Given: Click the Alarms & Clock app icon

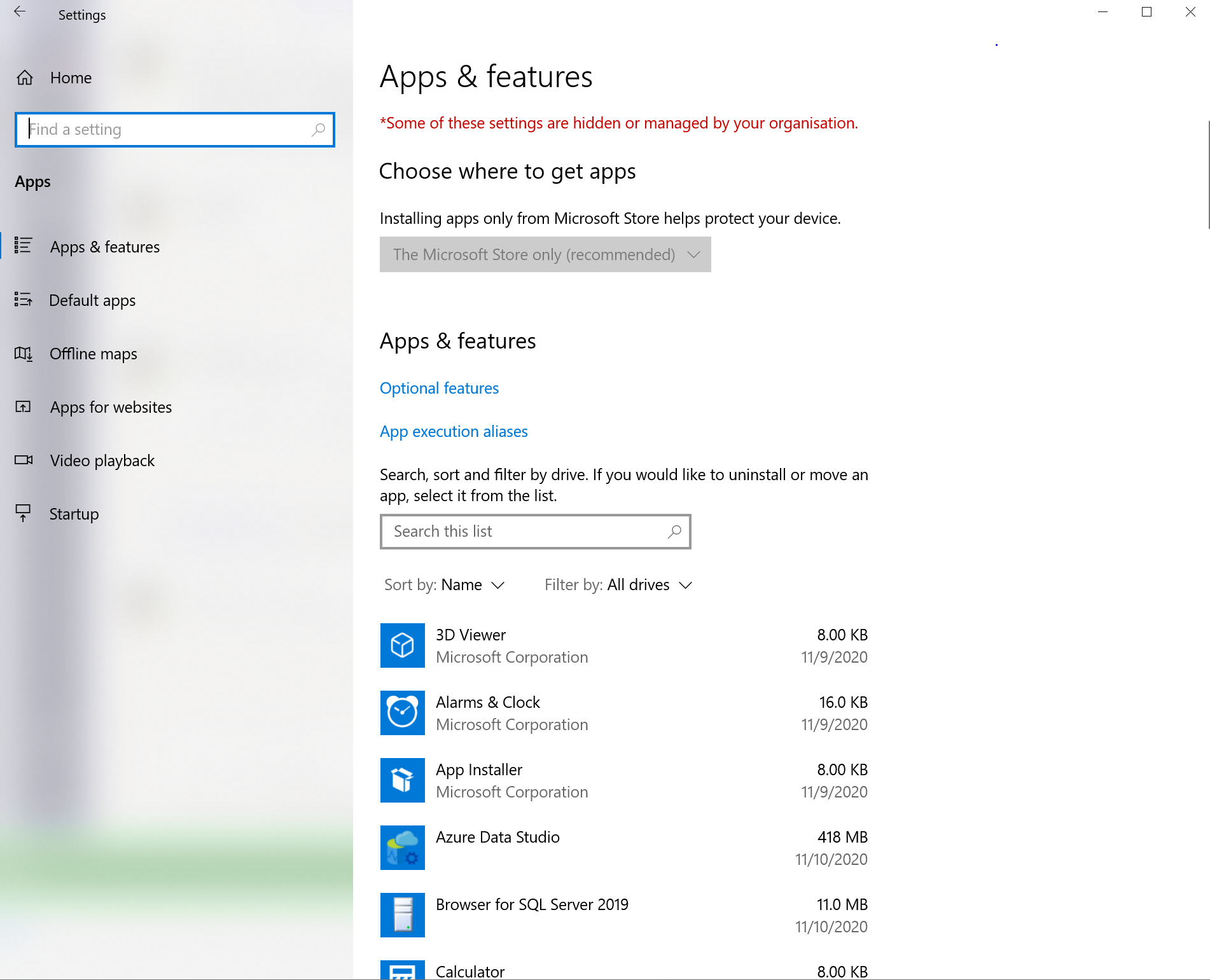Looking at the screenshot, I should [403, 713].
